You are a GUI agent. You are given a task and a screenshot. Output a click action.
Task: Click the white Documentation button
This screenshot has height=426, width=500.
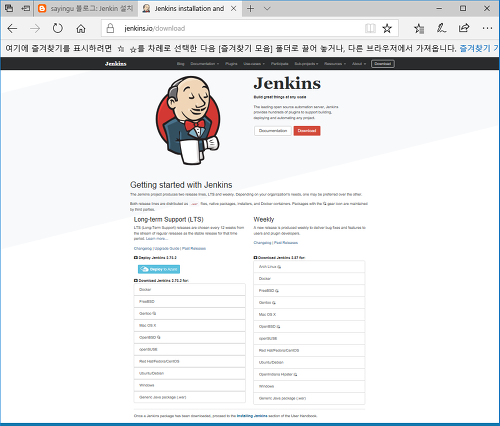coord(273,131)
